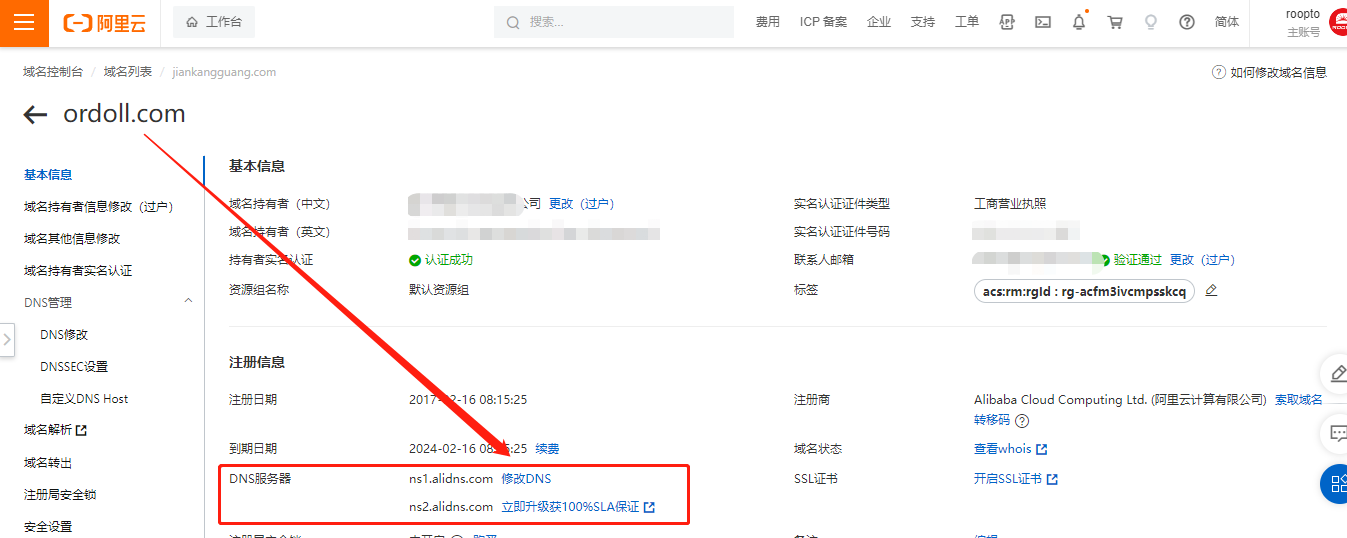This screenshot has width=1347, height=538.
Task: Click help icon next to 转移码
Action: (1022, 421)
